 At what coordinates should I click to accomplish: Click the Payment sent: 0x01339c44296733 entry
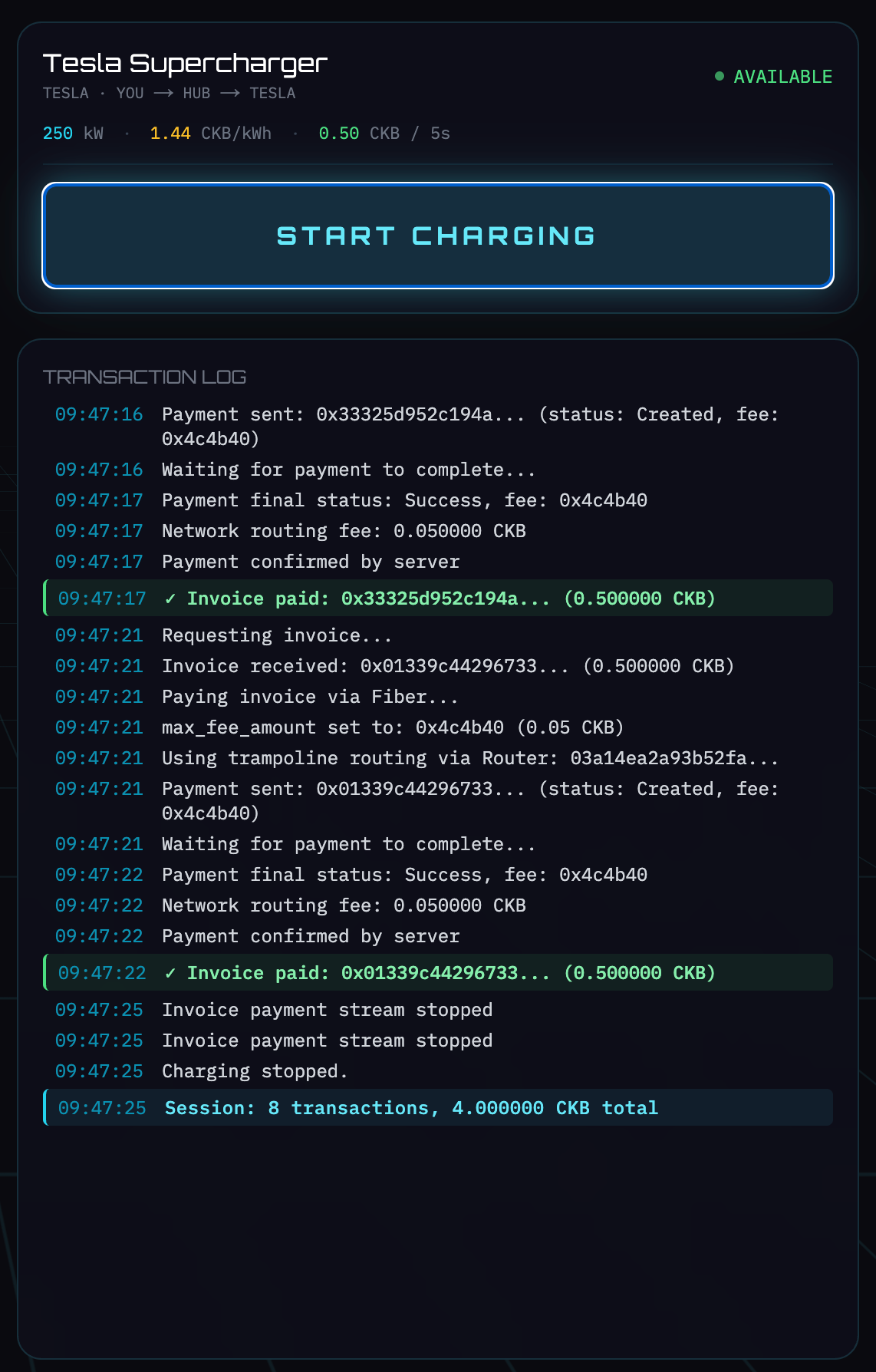coord(438,801)
